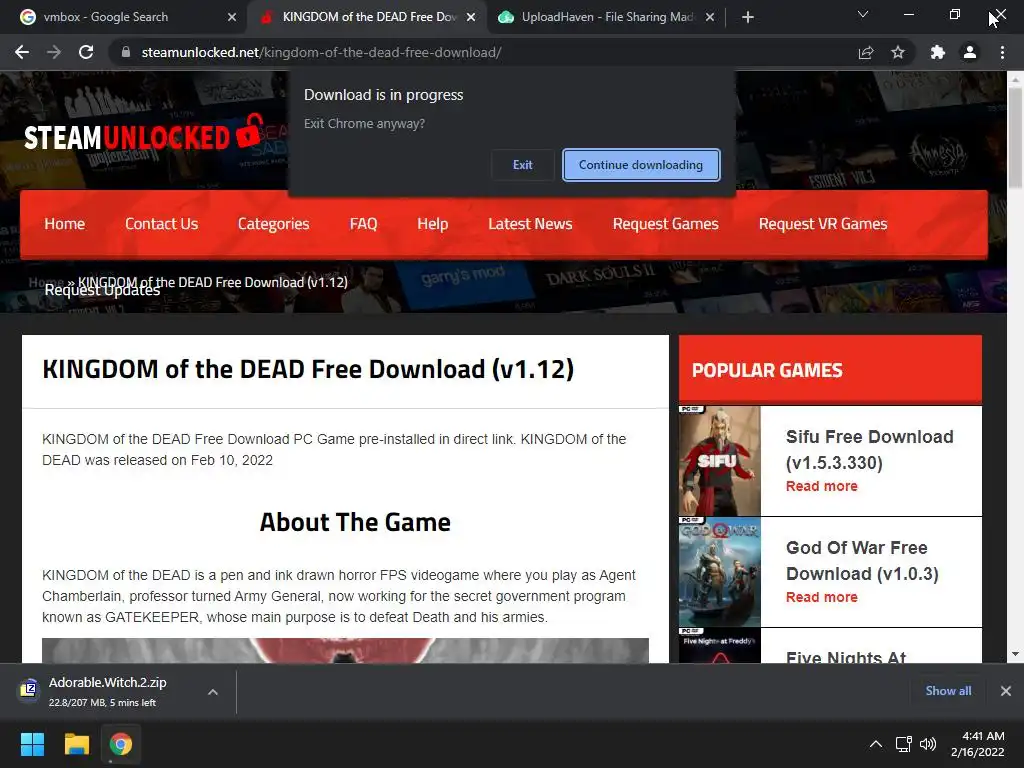Click Show all downloads
This screenshot has height=768, width=1024.
pyautogui.click(x=948, y=691)
